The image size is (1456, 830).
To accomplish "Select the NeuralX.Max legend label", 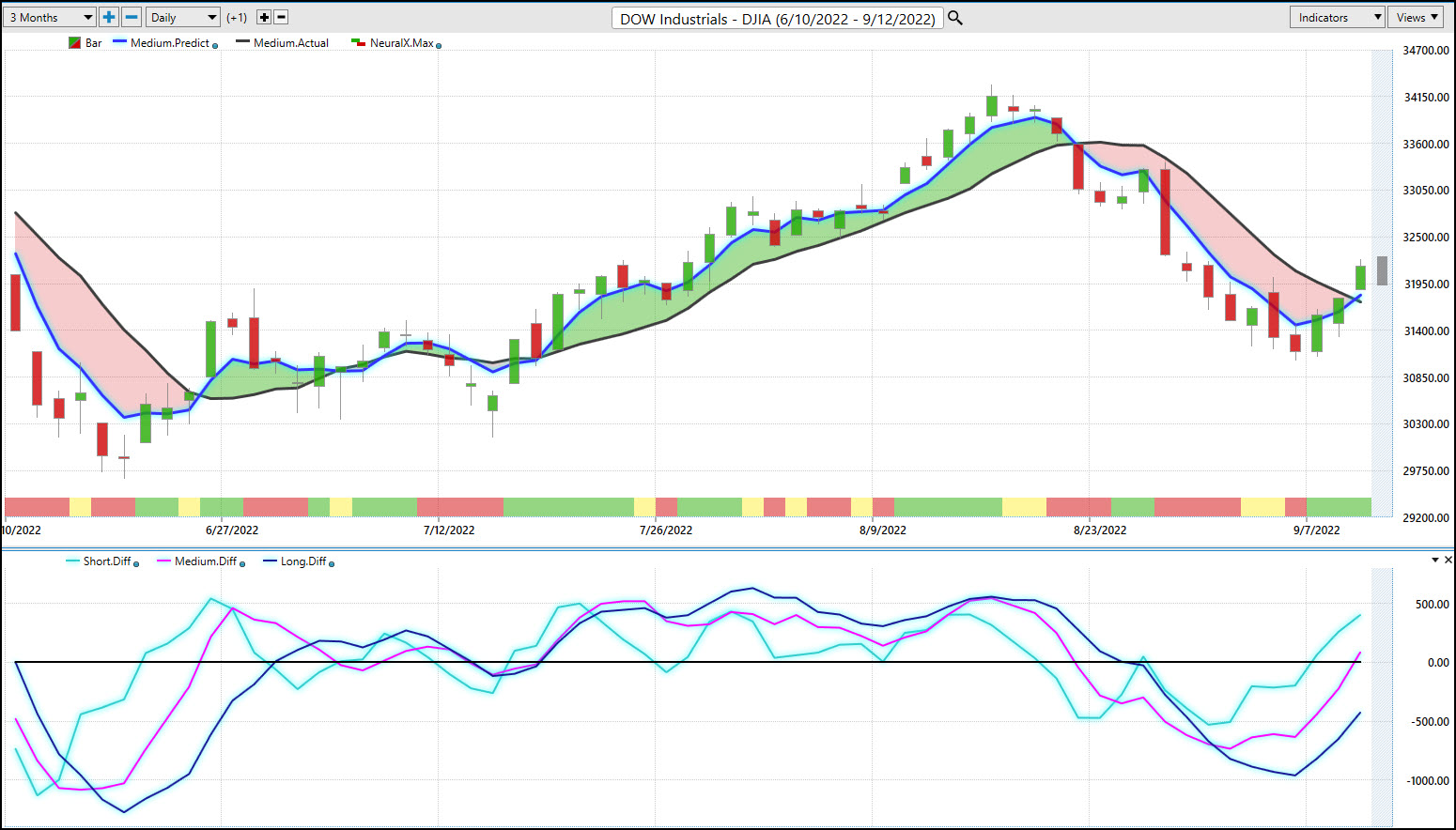I will [x=402, y=43].
